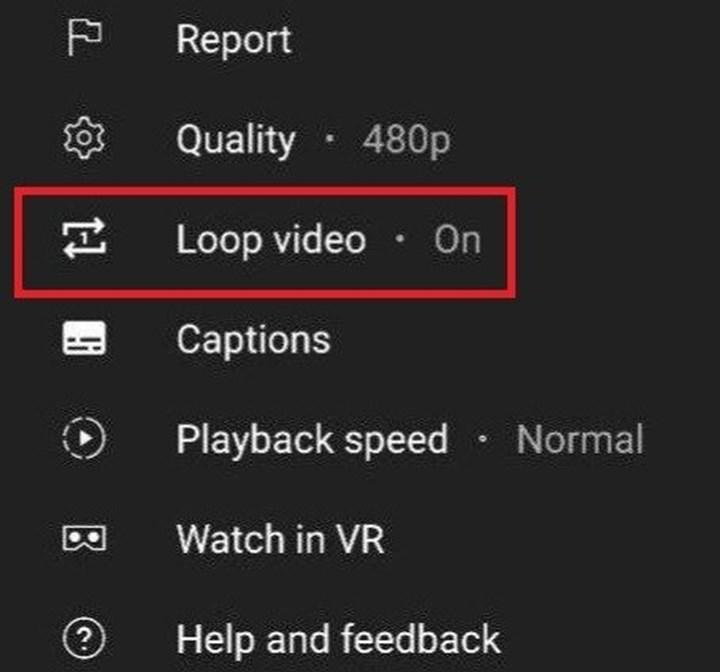Click the loop arrows icon
The width and height of the screenshot is (720, 672).
(83, 239)
